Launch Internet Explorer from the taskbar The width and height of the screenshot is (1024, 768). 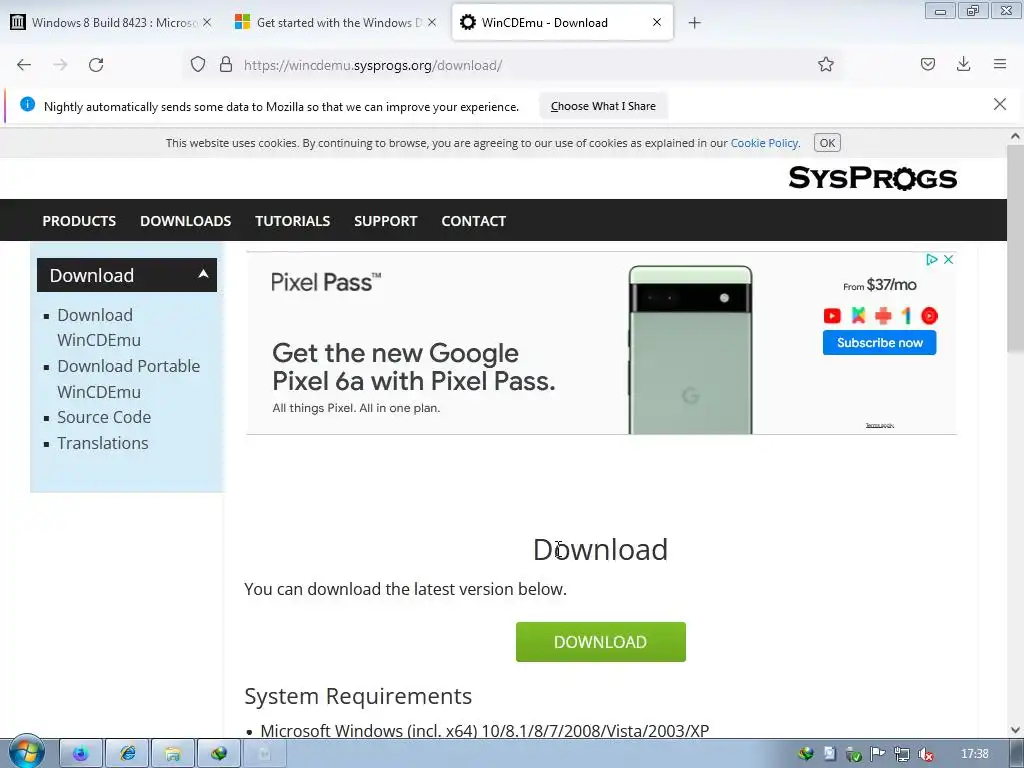tap(127, 754)
